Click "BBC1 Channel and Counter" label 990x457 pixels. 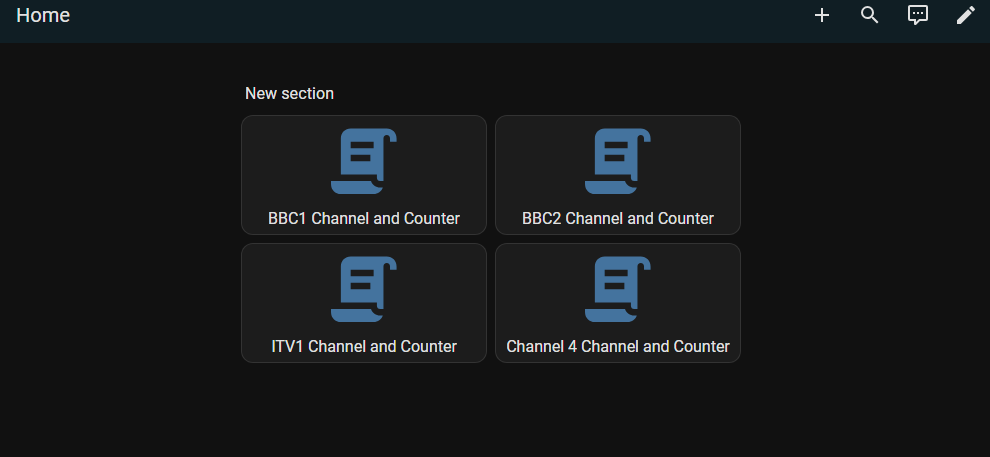(364, 218)
